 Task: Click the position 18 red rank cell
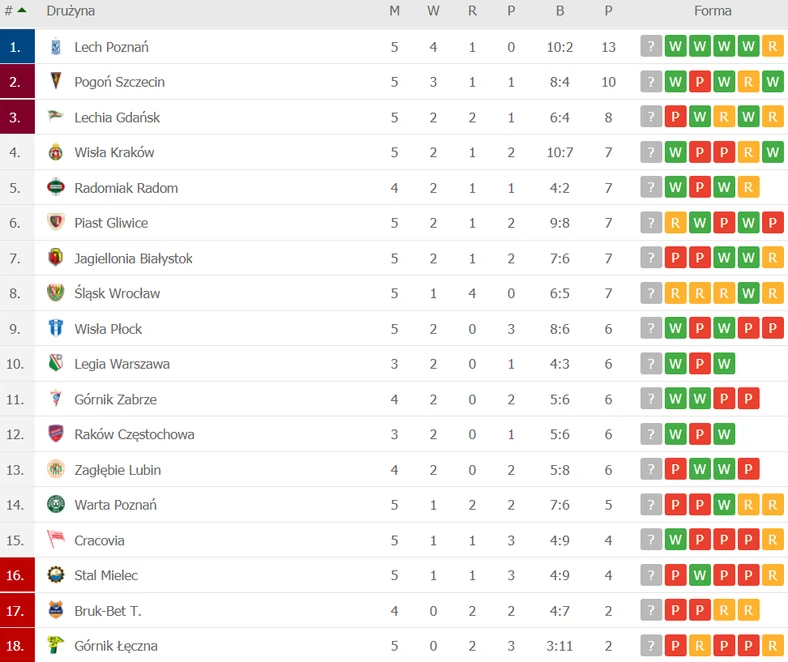pos(18,645)
